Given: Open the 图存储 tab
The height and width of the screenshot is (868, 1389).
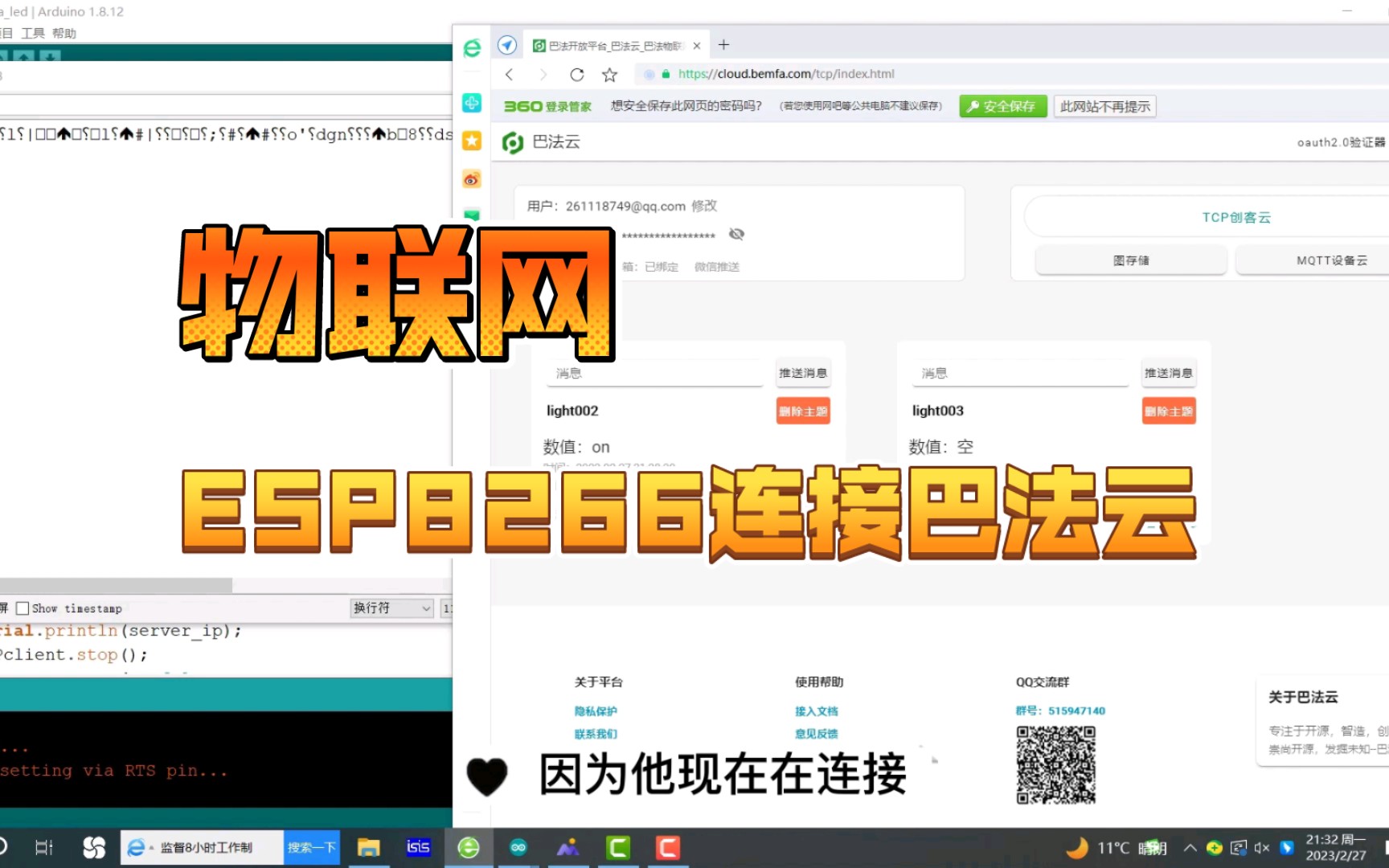Looking at the screenshot, I should [x=1131, y=260].
